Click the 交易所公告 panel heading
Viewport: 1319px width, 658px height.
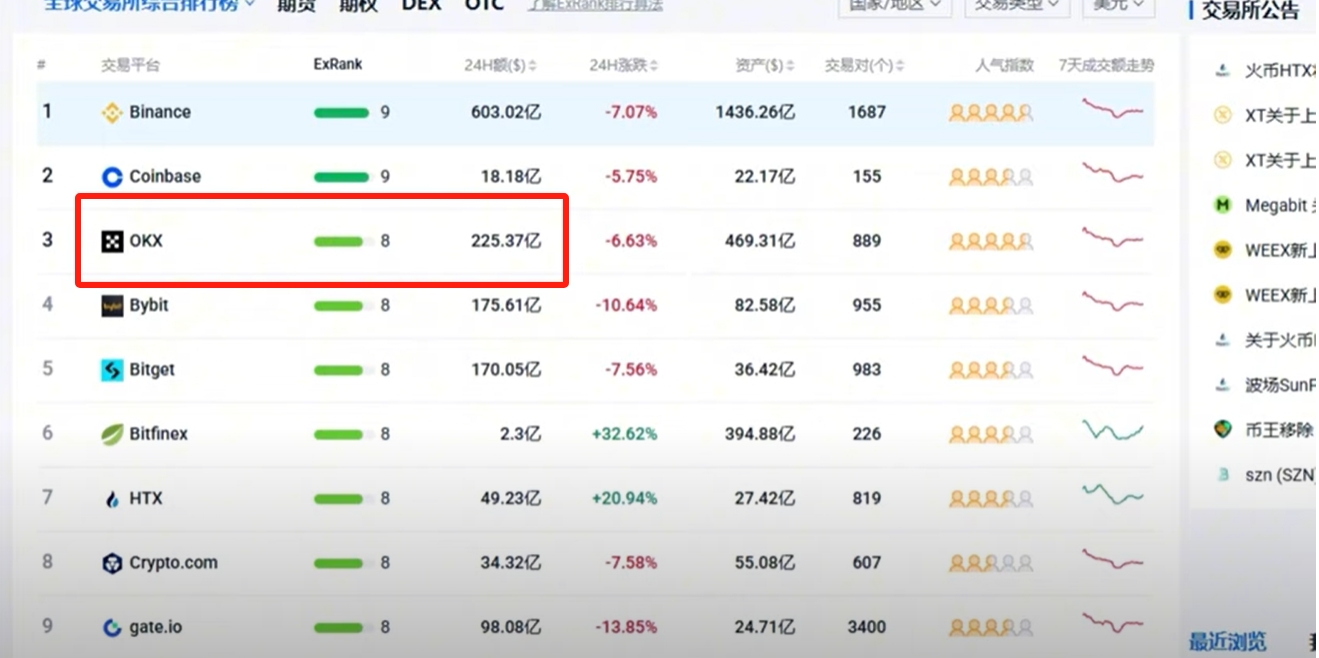point(1250,10)
